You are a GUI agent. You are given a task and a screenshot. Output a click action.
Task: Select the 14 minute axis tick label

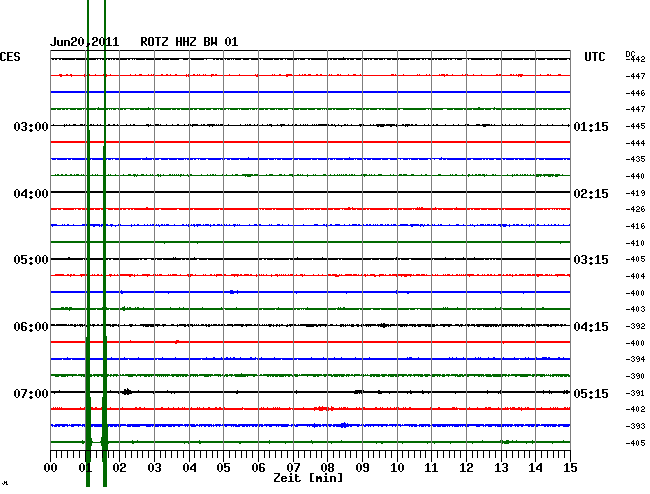535,468
